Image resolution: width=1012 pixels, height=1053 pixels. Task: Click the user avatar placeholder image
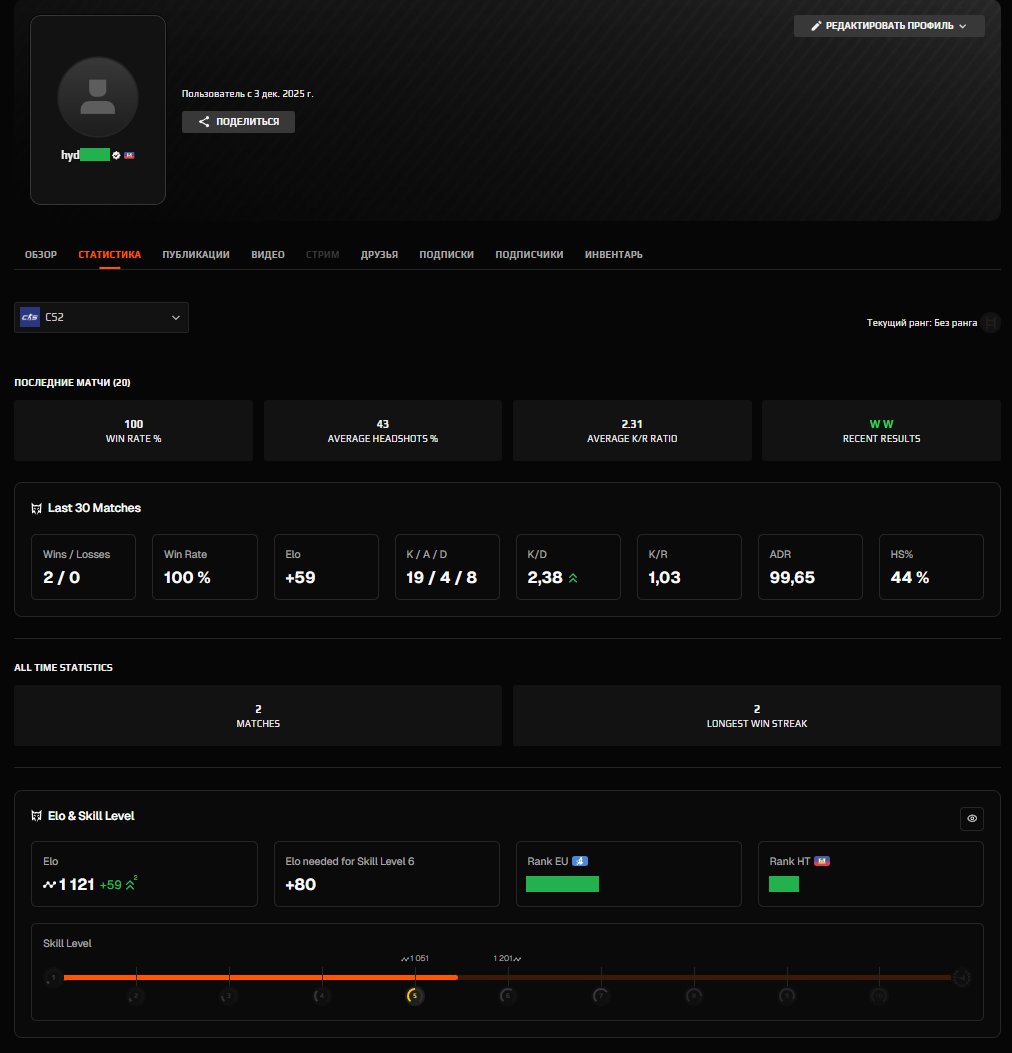click(x=97, y=97)
